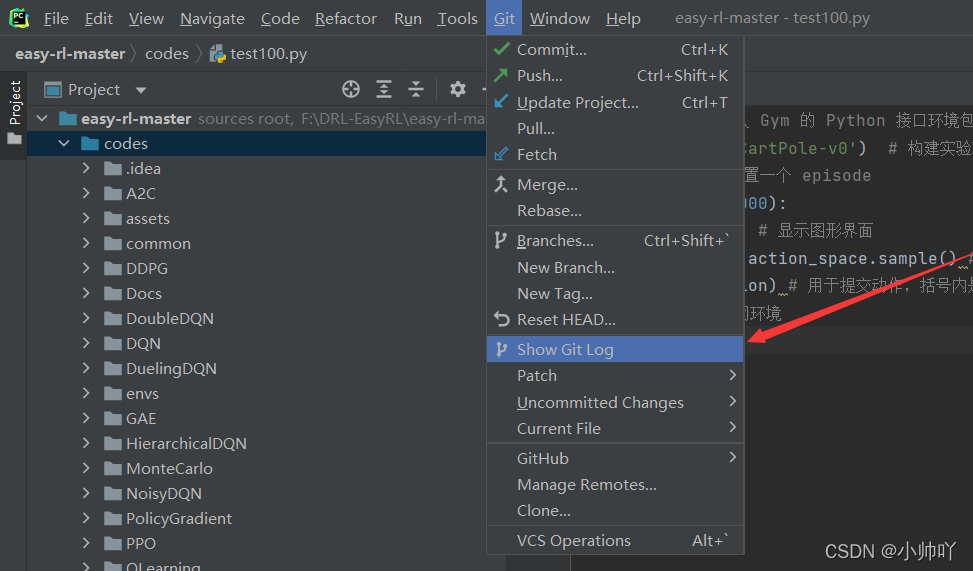Click the Merge icon in Git menu
Image resolution: width=973 pixels, height=571 pixels.
point(501,184)
